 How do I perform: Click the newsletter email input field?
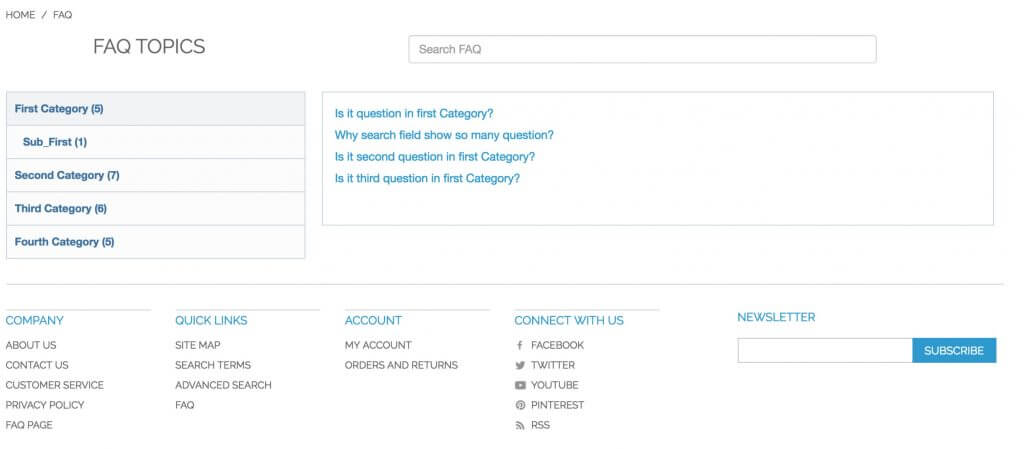pyautogui.click(x=824, y=350)
